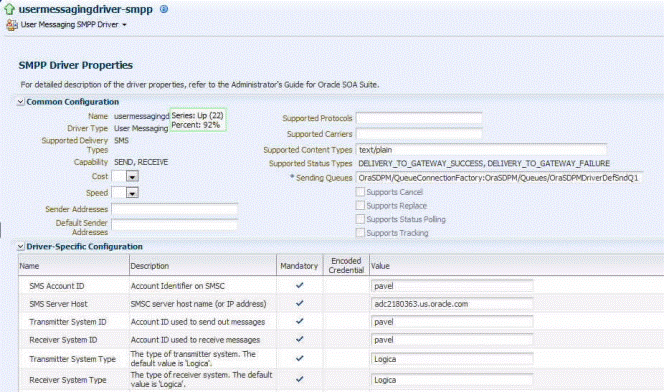
Task: Select the Transmitter System Type row name
Action: [72, 359]
